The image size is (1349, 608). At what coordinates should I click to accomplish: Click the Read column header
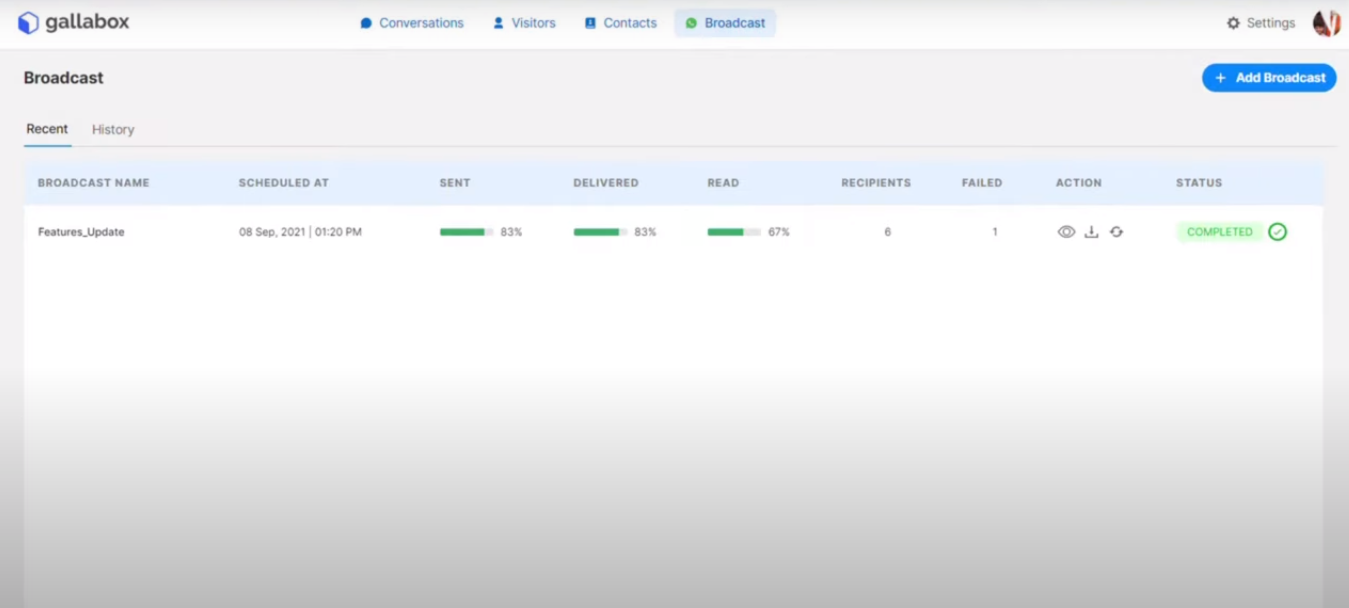click(x=723, y=183)
